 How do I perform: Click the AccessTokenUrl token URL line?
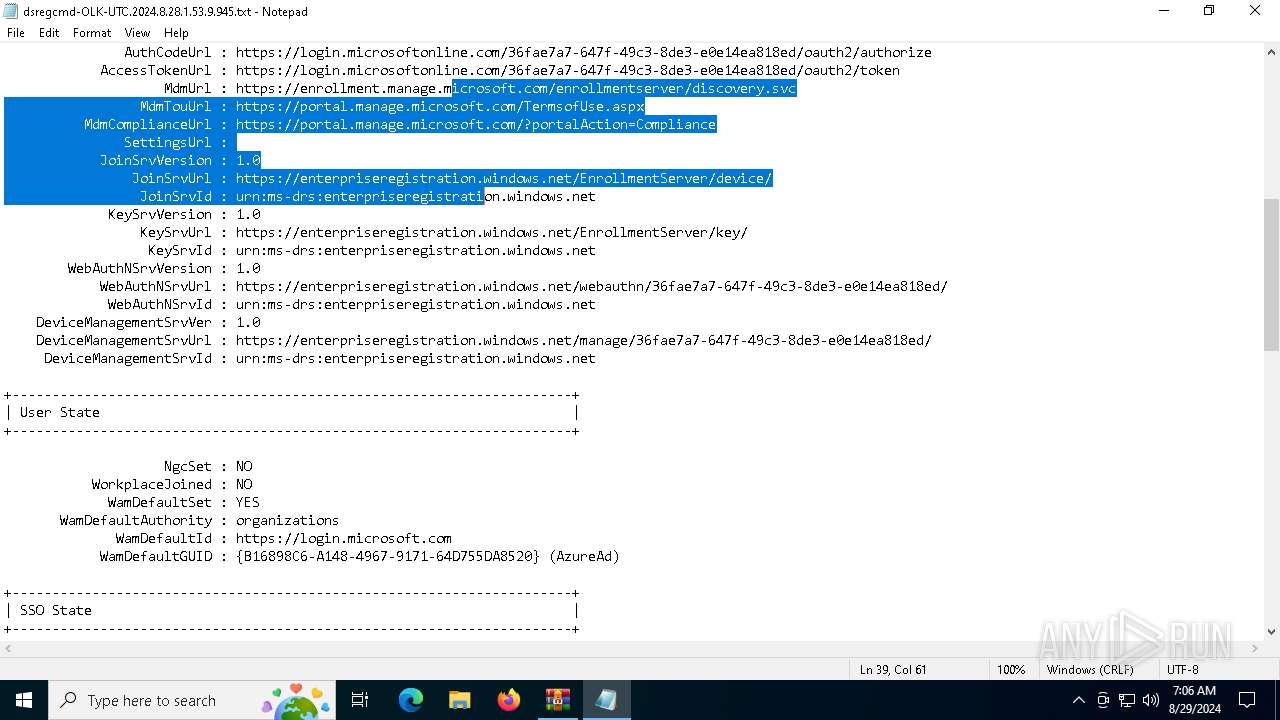(500, 70)
